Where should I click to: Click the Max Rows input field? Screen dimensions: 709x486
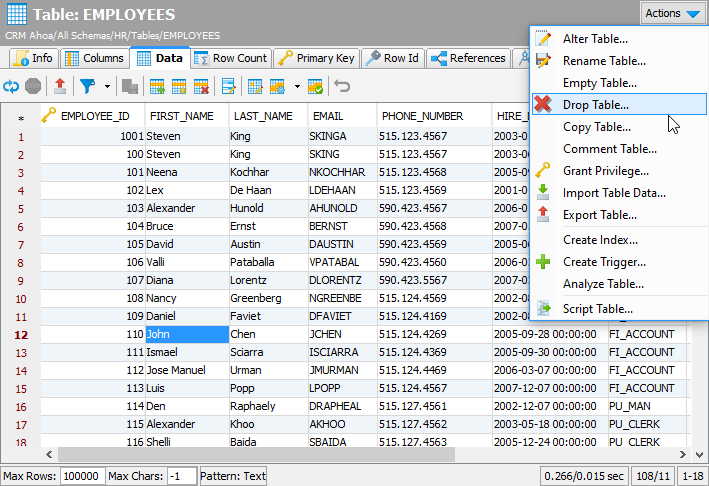tap(82, 476)
